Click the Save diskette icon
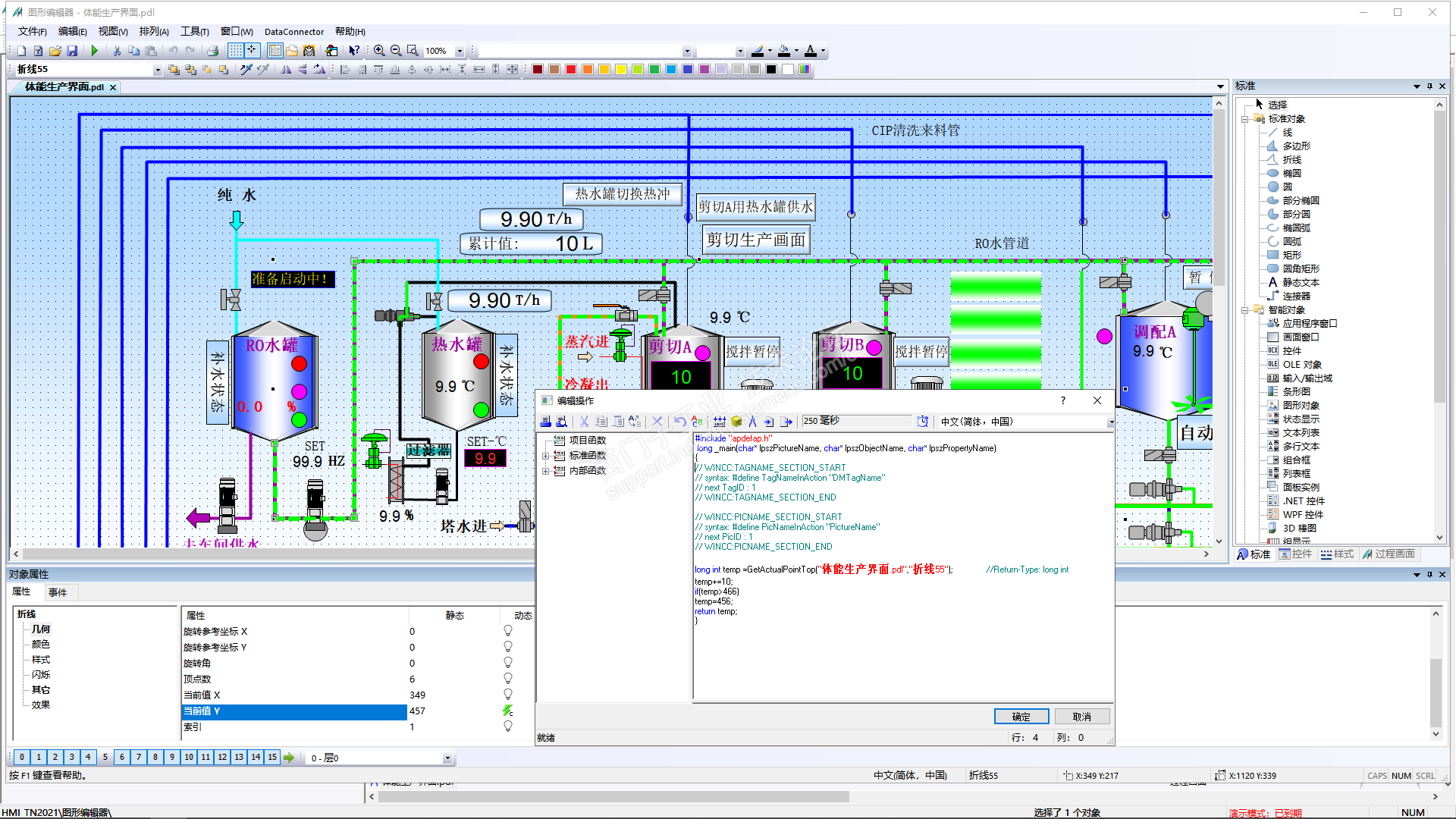1456x819 pixels. click(72, 51)
